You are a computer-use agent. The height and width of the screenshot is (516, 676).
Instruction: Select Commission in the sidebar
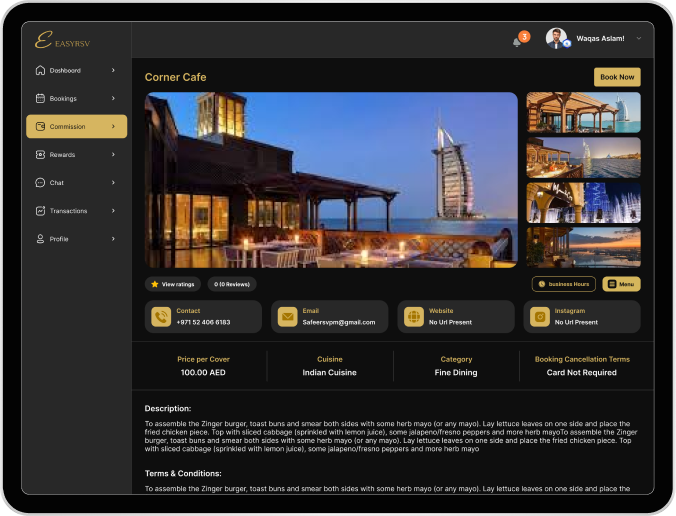[76, 127]
